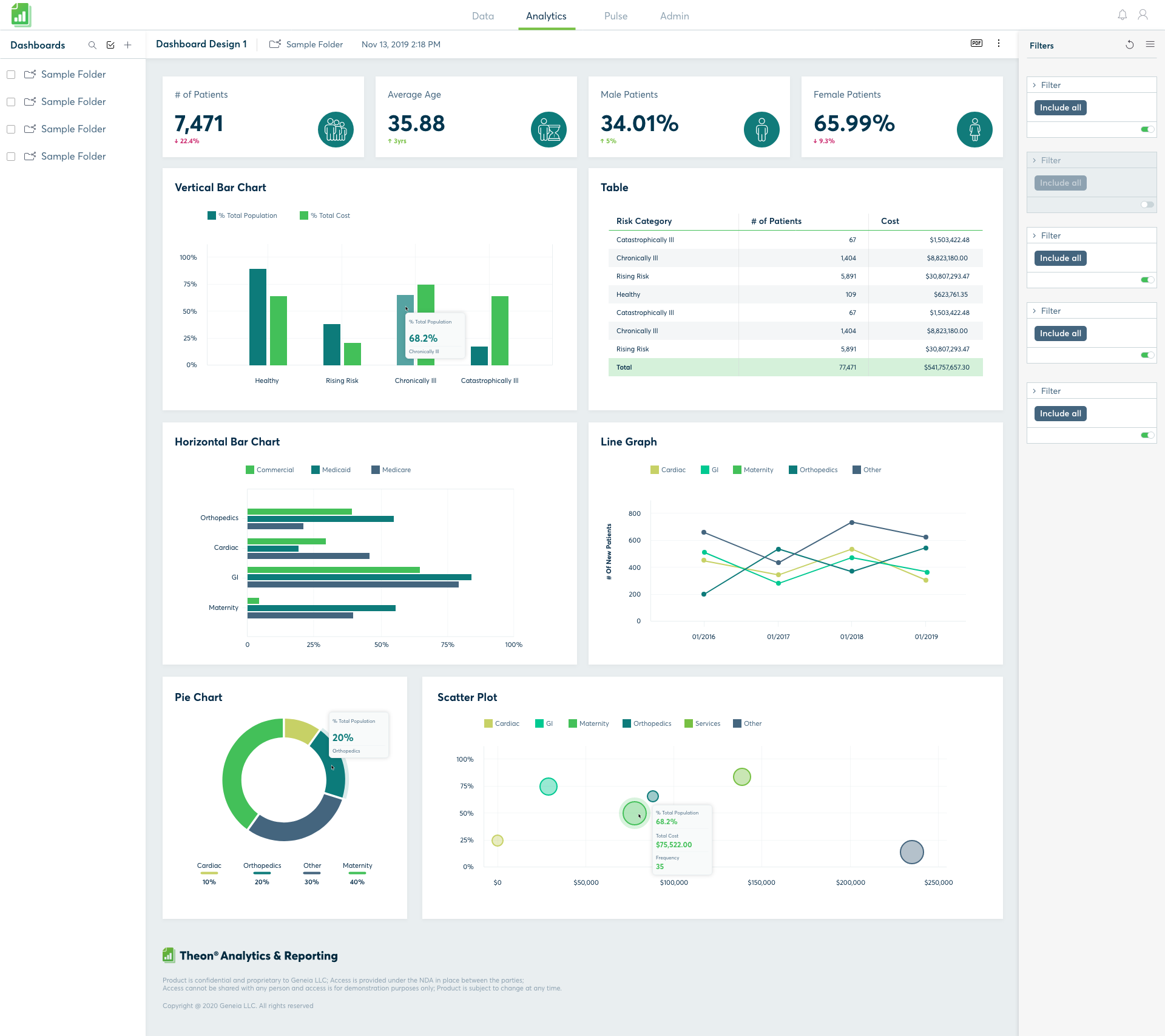Open Sample Folder breadcrumb link in header
The image size is (1165, 1036).
tap(314, 44)
